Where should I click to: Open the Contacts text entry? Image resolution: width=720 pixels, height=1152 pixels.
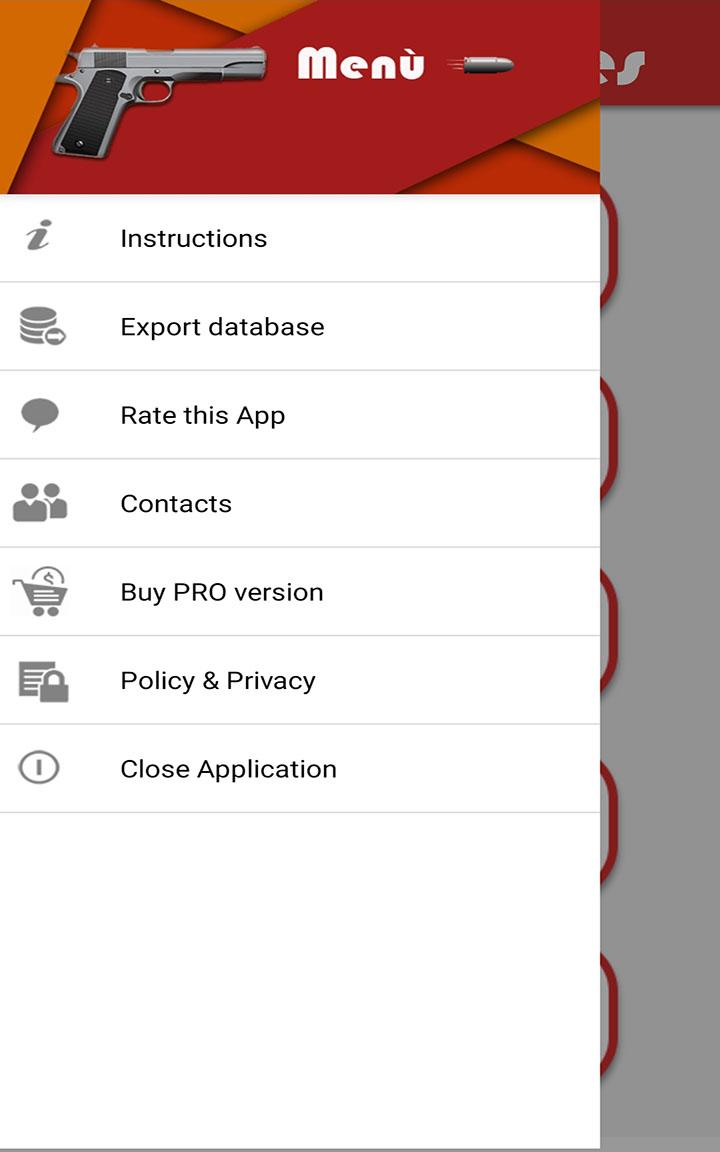point(176,503)
